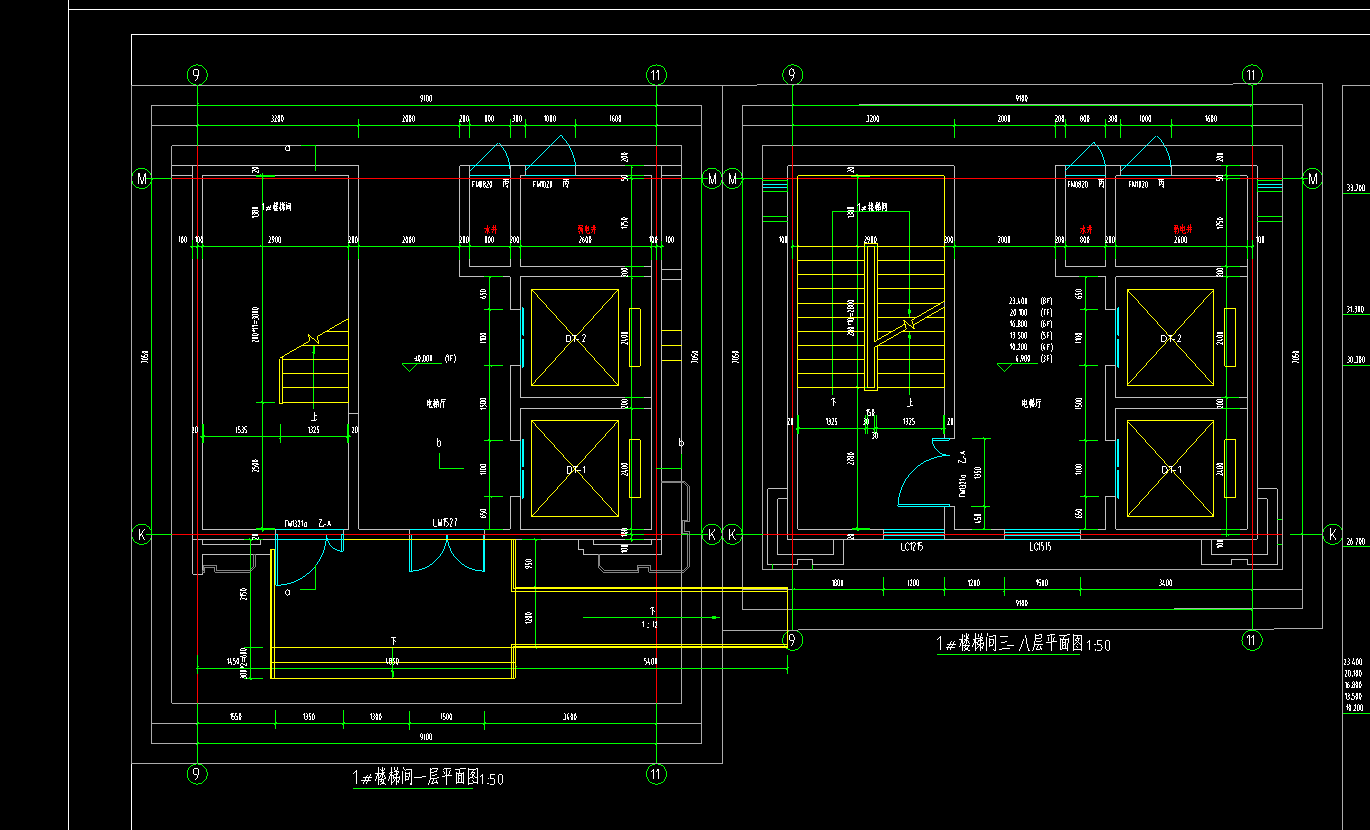Pick grid bubble 11 below the first-floor plan
1370x830 pixels.
point(655,774)
